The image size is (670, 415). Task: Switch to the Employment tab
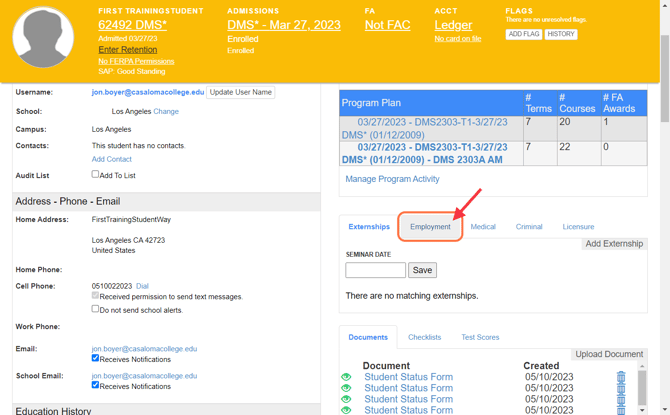tap(430, 227)
